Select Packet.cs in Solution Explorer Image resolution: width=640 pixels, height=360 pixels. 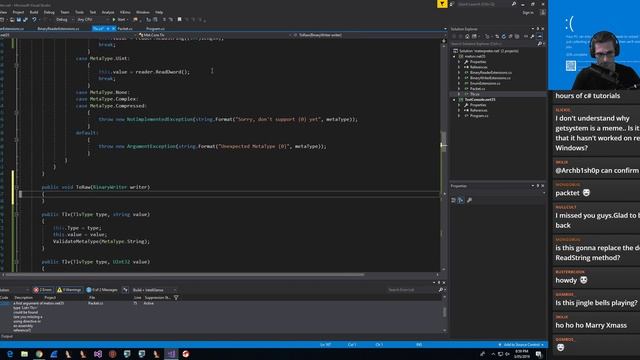[x=477, y=89]
